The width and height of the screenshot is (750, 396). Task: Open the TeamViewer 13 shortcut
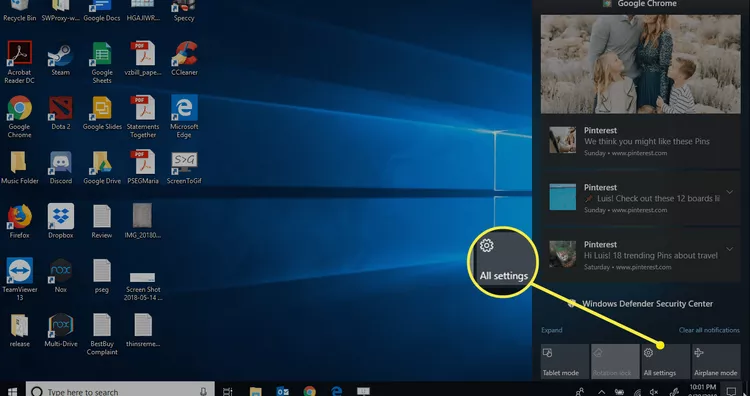coord(20,279)
